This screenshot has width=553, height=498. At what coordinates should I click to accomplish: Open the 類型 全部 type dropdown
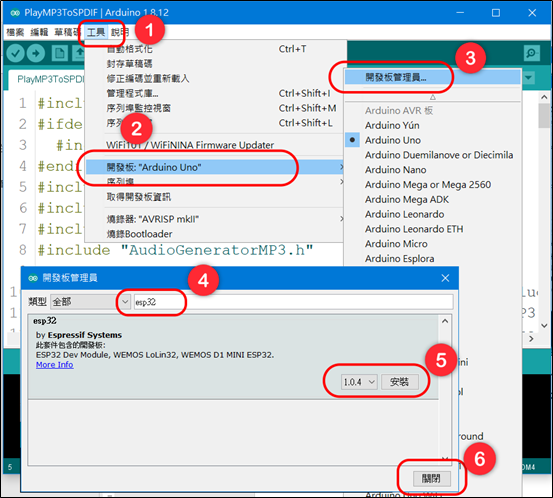click(x=90, y=302)
